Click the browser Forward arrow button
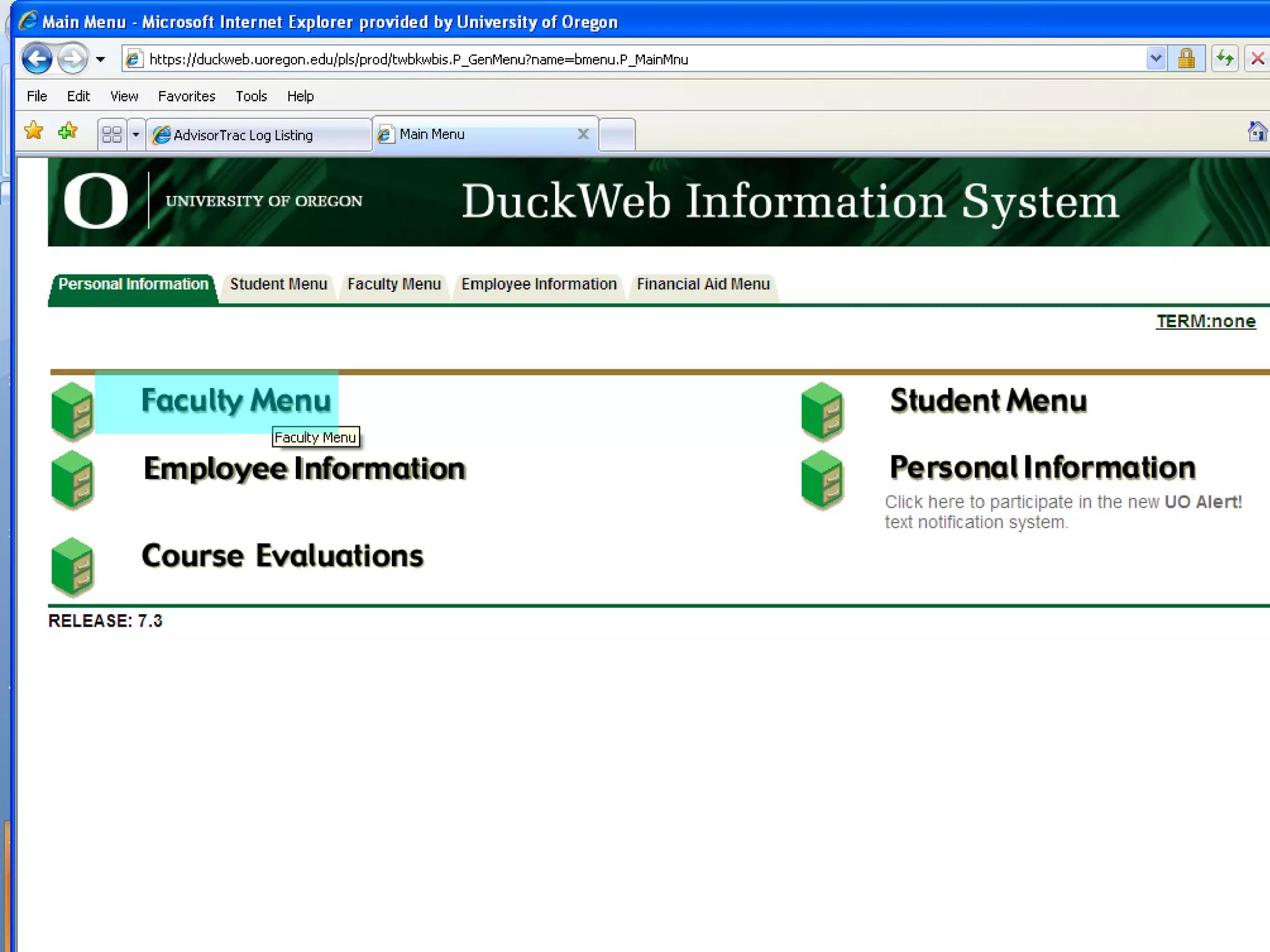Screen dimensions: 1270x952 click(x=73, y=59)
